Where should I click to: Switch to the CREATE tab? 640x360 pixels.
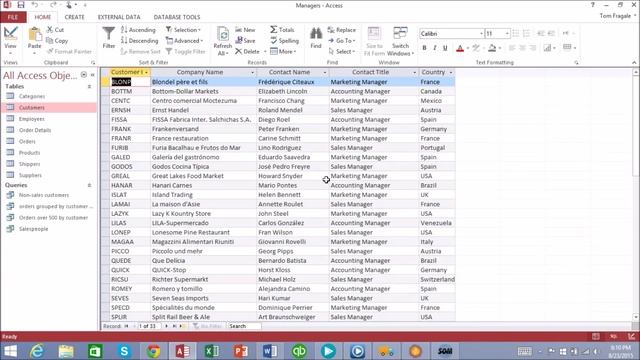(74, 17)
